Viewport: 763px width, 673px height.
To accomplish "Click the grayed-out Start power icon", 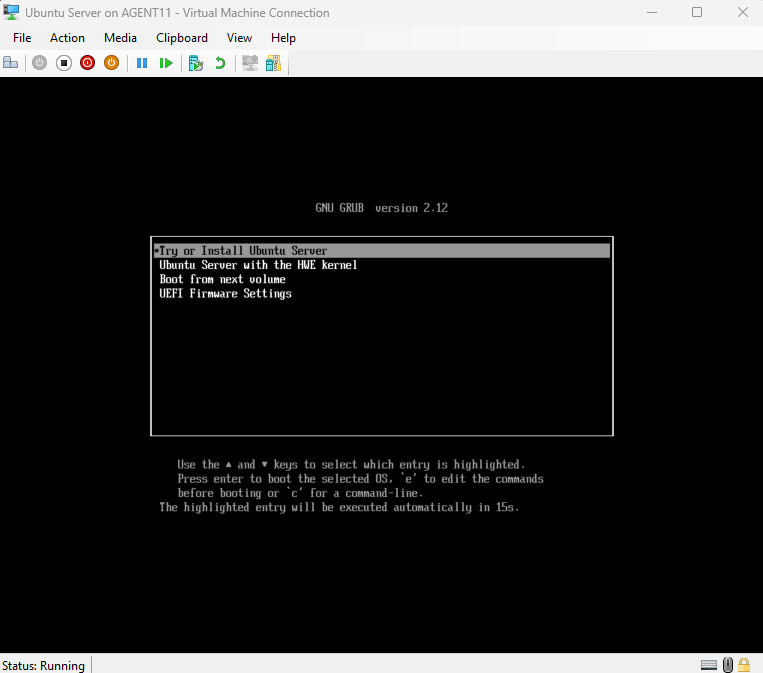I will pos(39,63).
